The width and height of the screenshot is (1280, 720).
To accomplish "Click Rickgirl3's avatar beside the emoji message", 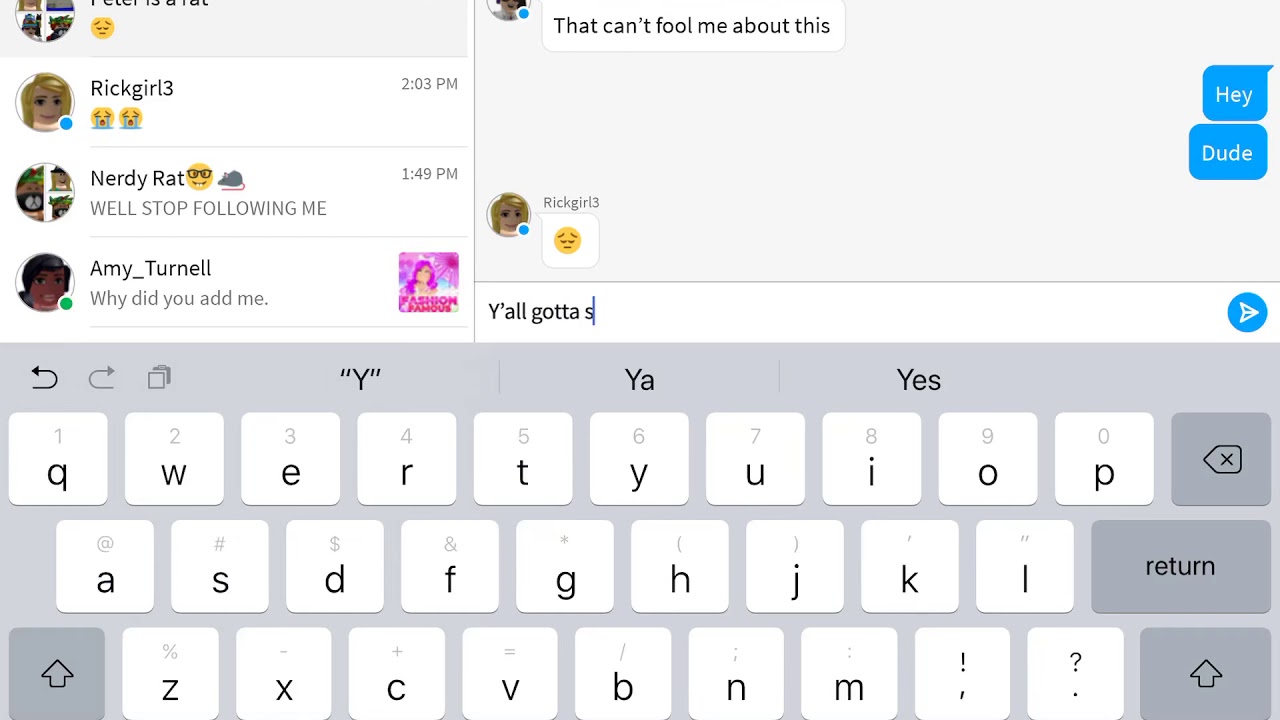I will click(509, 215).
